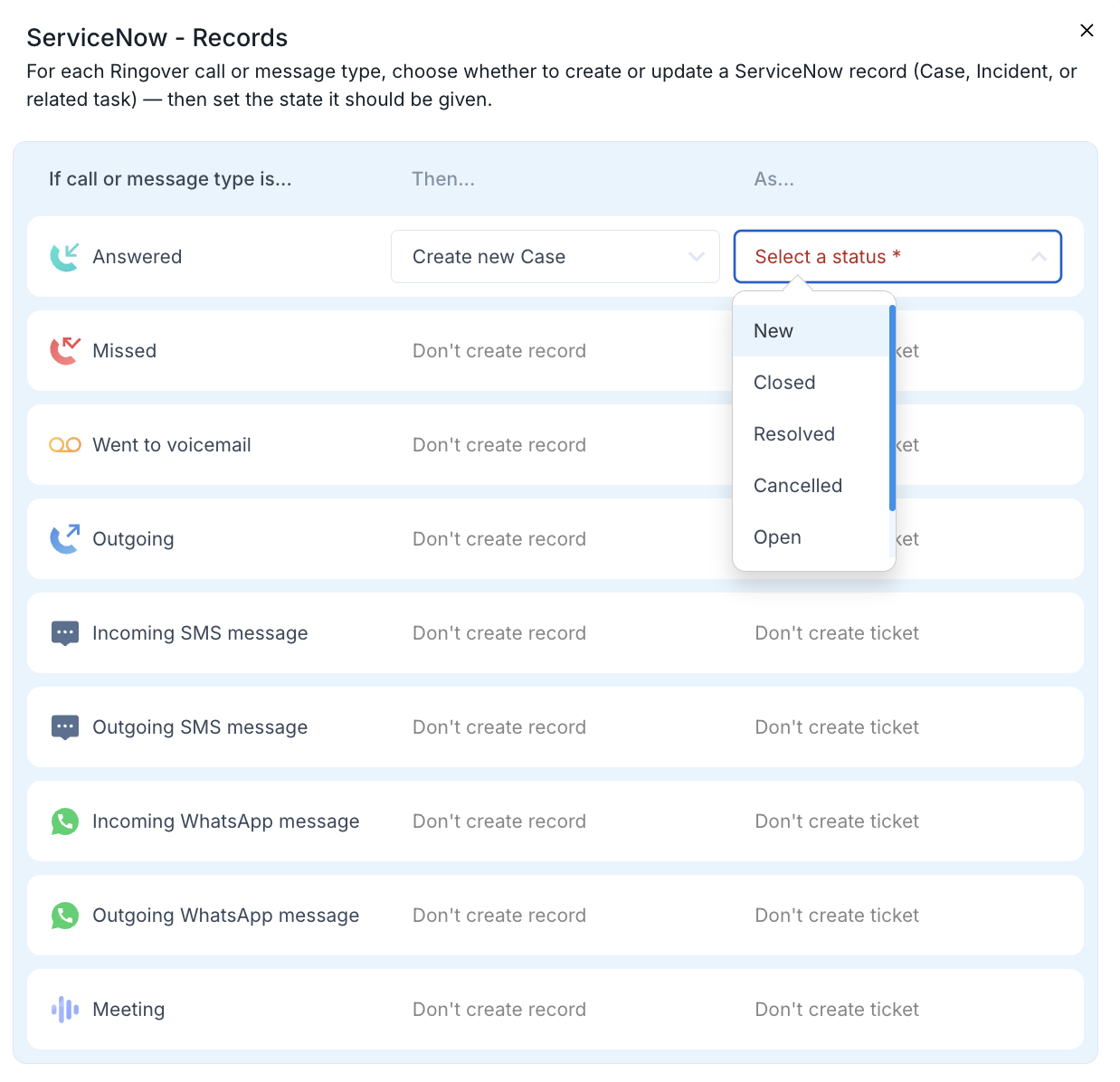
Task: Click the Outgoing call arrow icon
Action: tap(64, 539)
